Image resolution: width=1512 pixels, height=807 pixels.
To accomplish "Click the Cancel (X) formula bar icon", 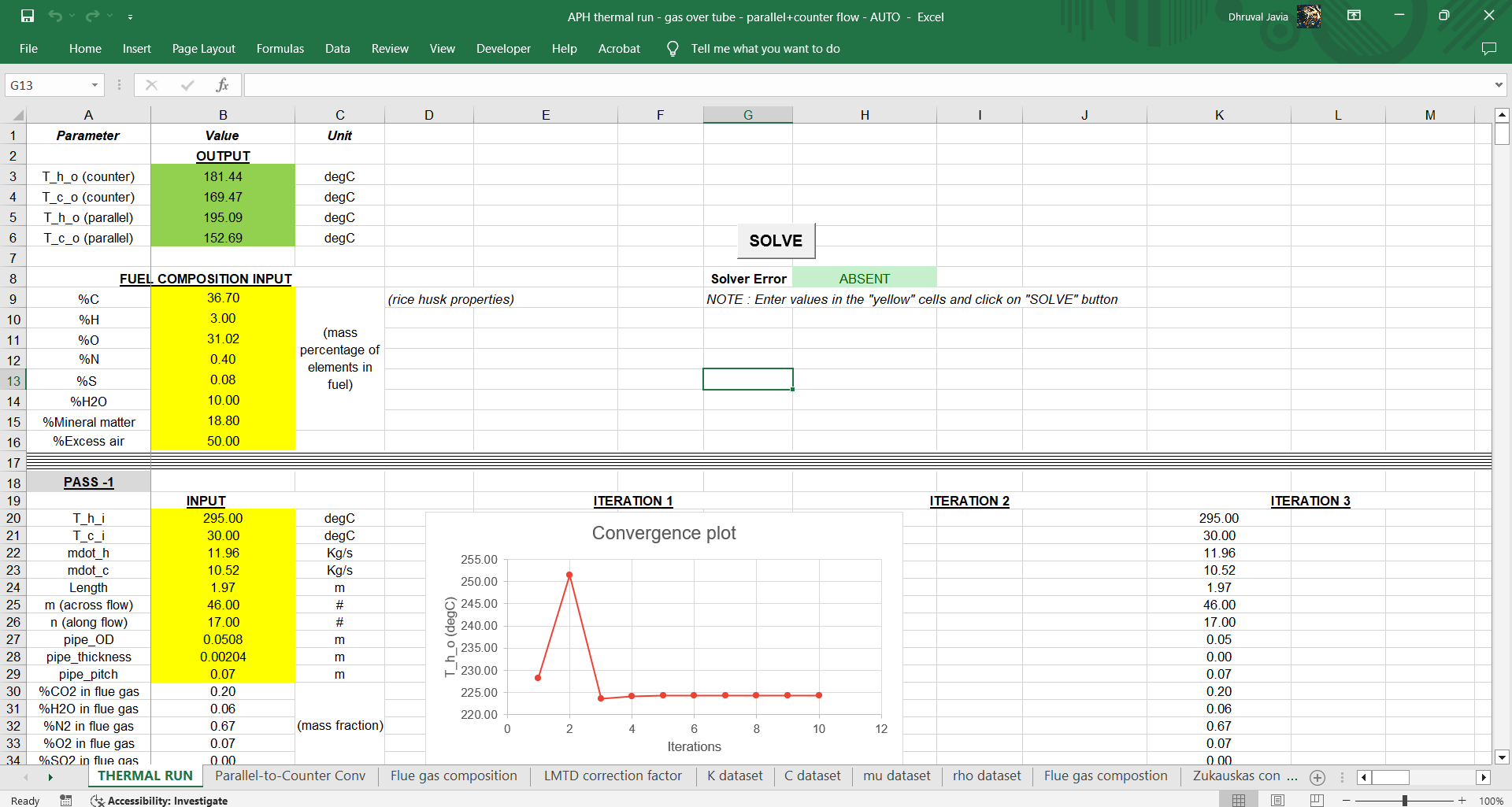I will (x=152, y=85).
